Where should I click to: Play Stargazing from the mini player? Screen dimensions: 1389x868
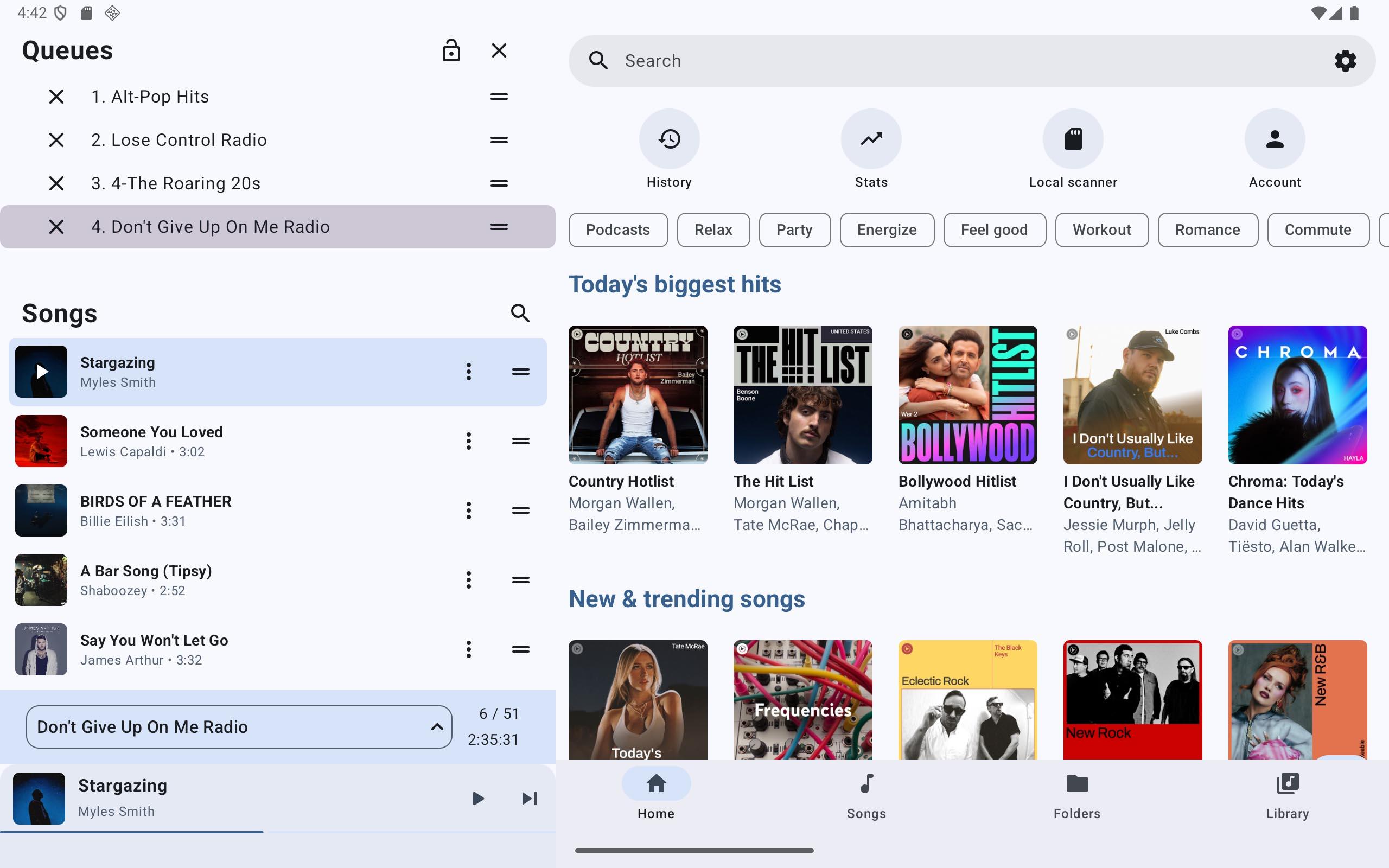coord(477,799)
